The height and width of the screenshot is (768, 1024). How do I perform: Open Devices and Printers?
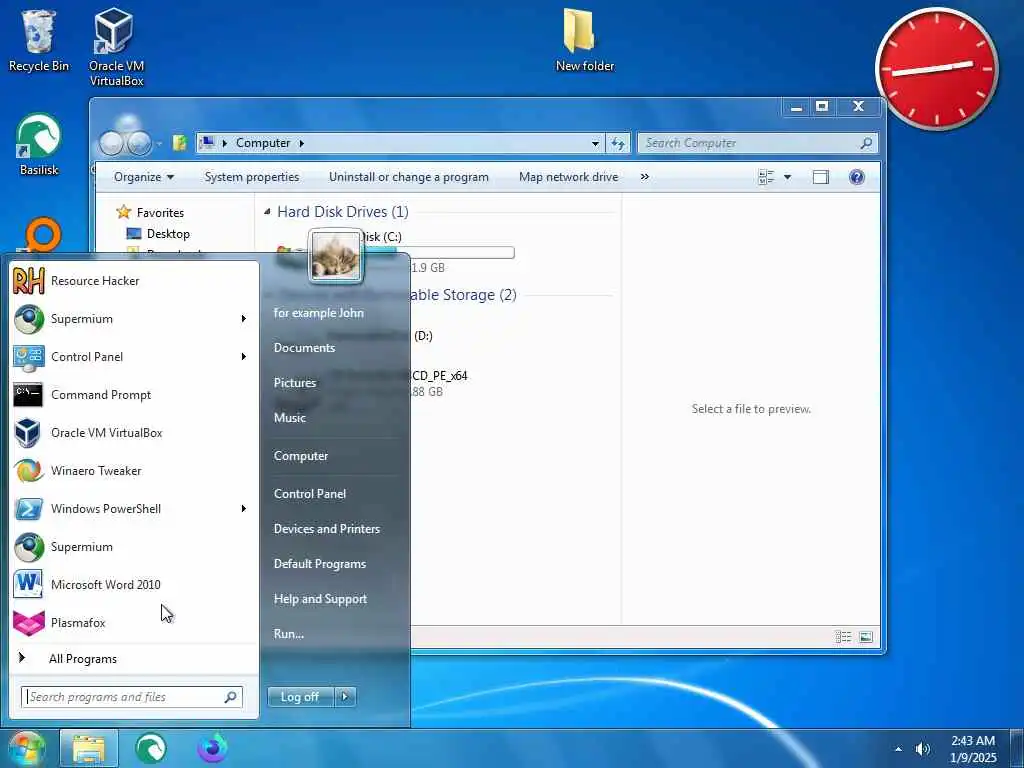pyautogui.click(x=327, y=529)
